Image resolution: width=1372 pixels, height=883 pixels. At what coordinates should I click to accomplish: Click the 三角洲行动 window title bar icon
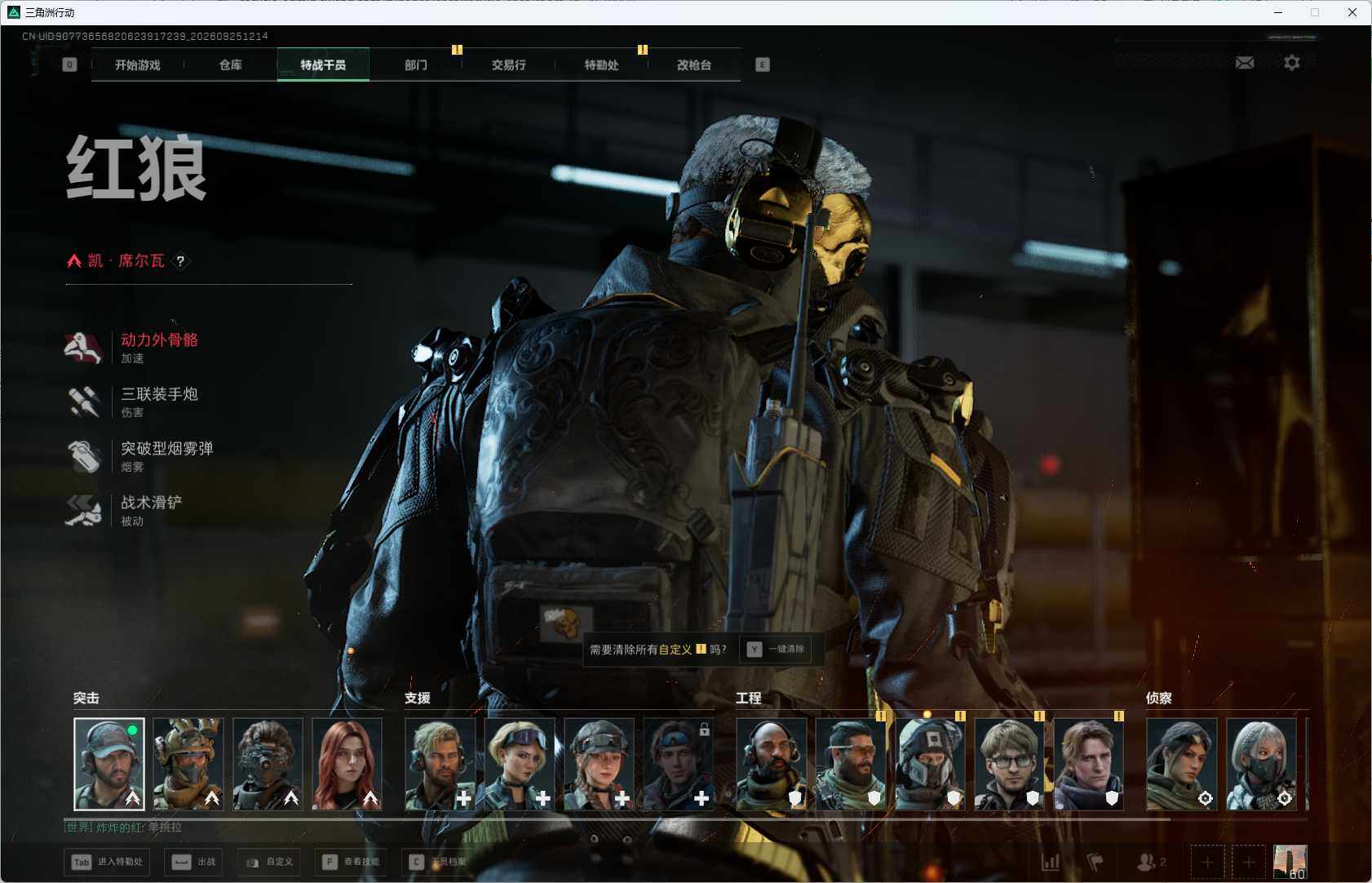click(x=14, y=12)
